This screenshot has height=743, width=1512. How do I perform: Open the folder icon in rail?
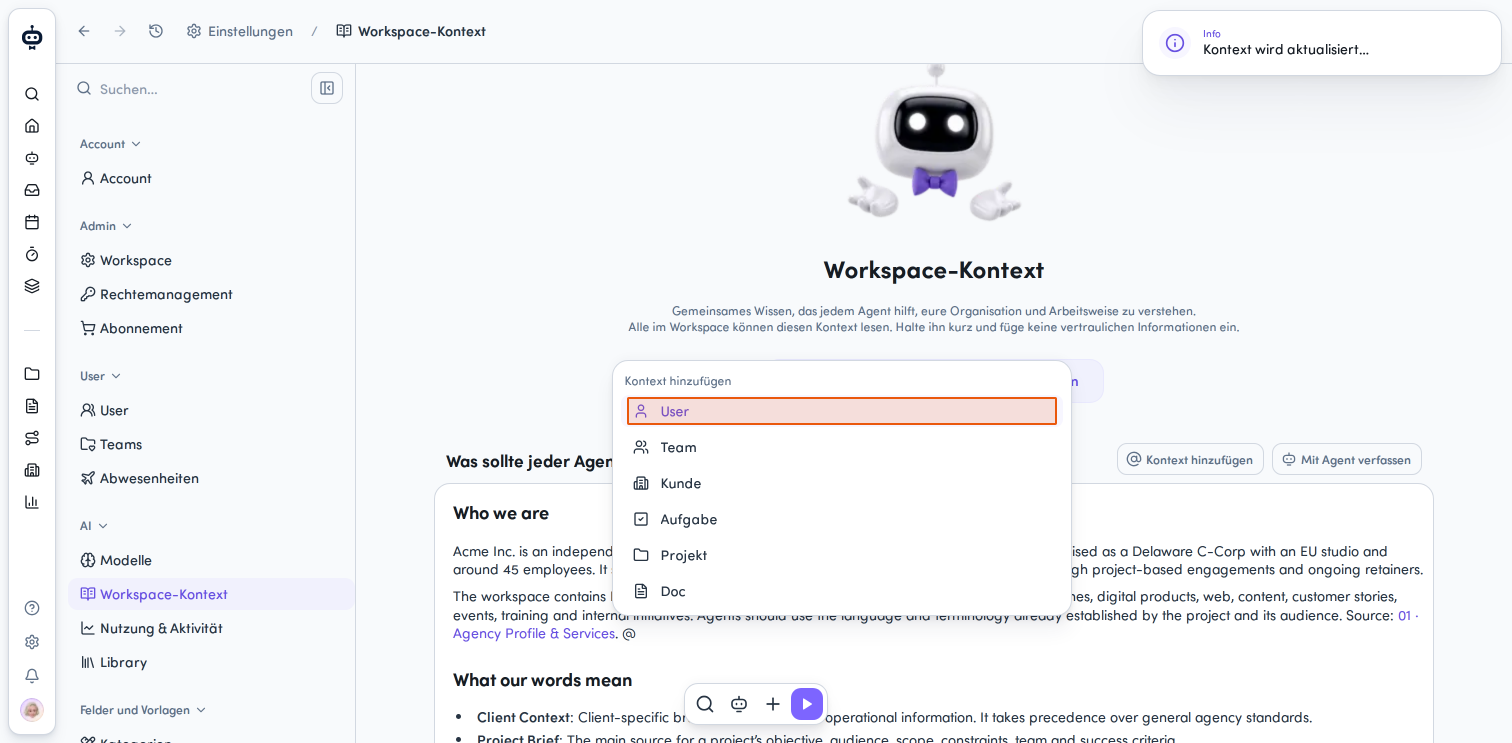coord(32,374)
